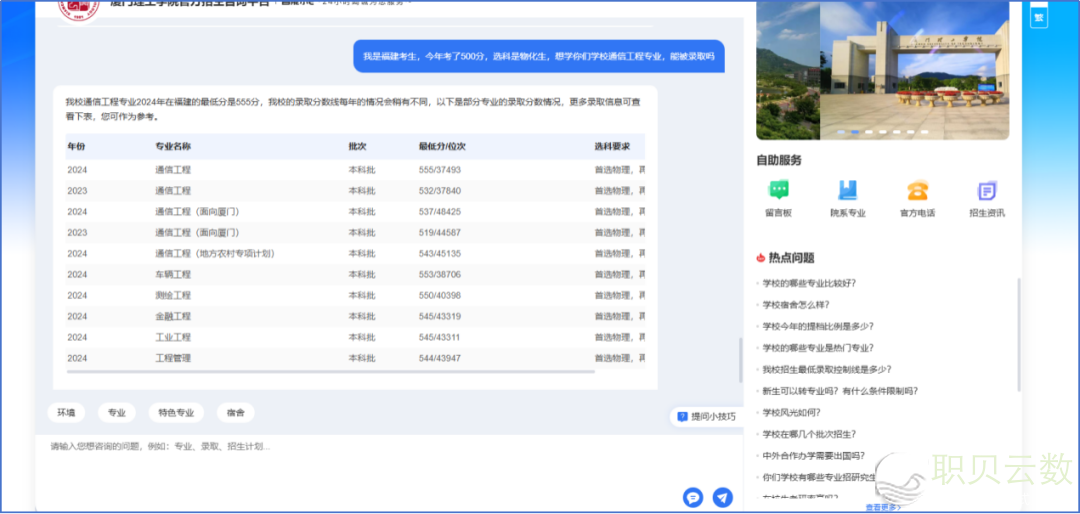Open question 学校风光如何？
Viewport: 1080px width, 514px height.
tap(792, 413)
